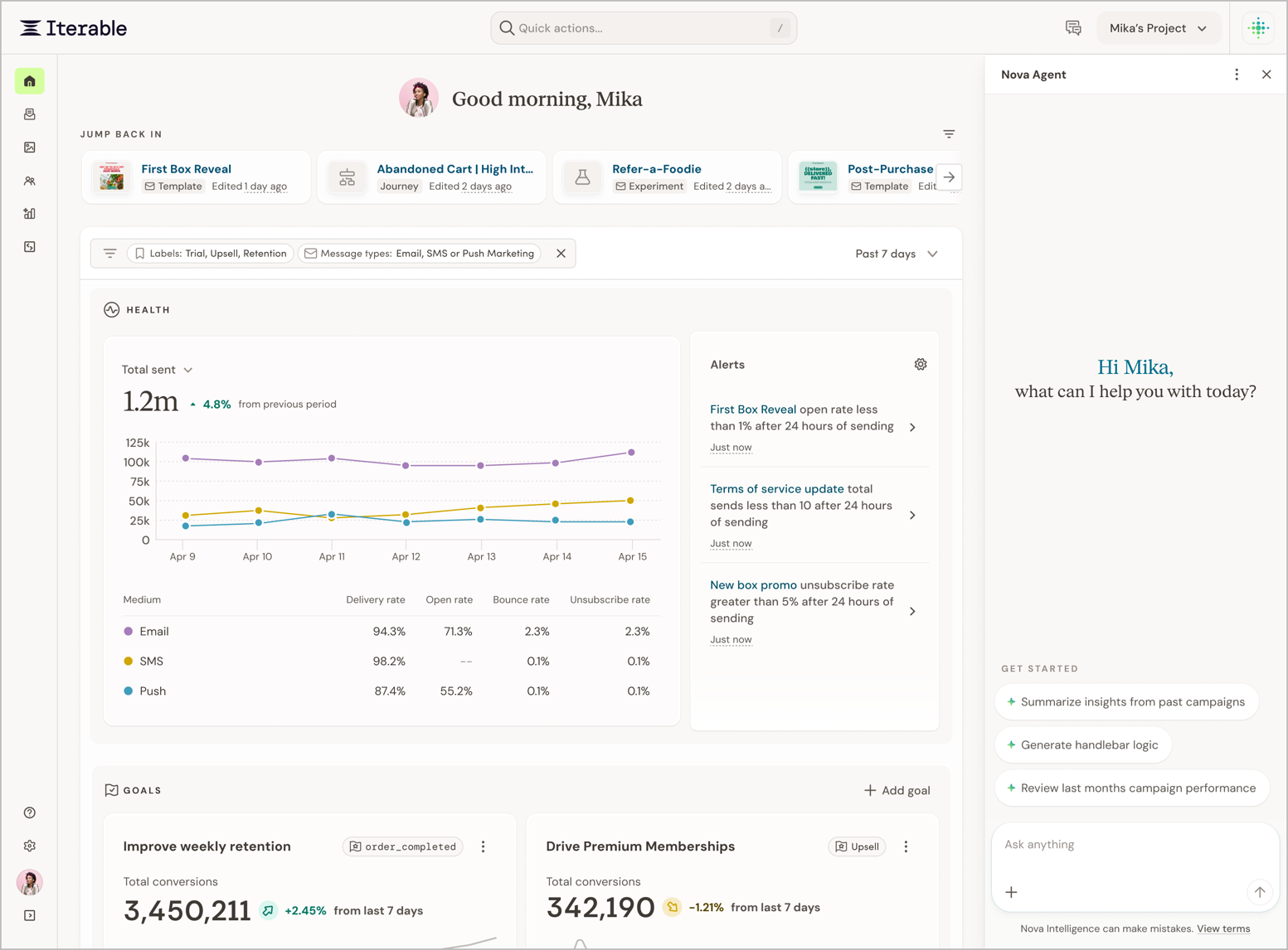The image size is (1288, 950).
Task: Open the chat messages icon in the top bar
Action: pos(1073,28)
